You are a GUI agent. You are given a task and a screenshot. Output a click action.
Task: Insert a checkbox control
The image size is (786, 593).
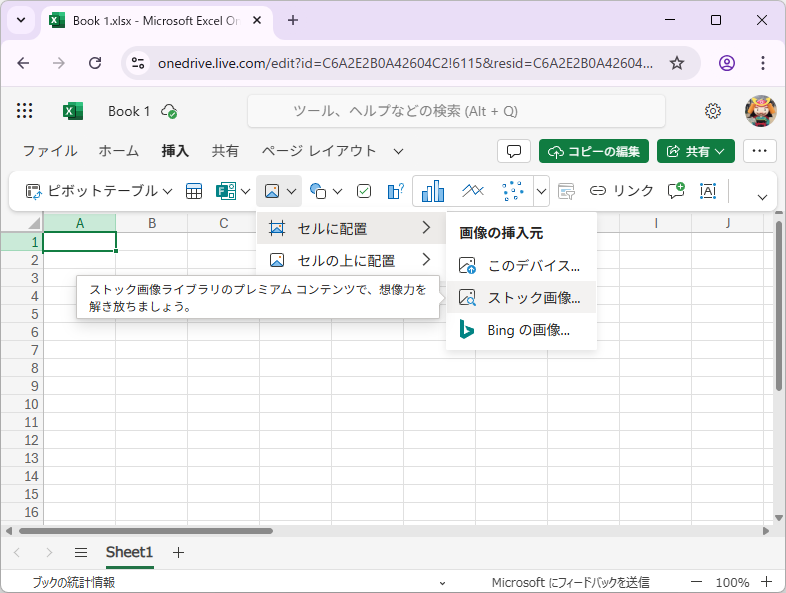(x=364, y=191)
